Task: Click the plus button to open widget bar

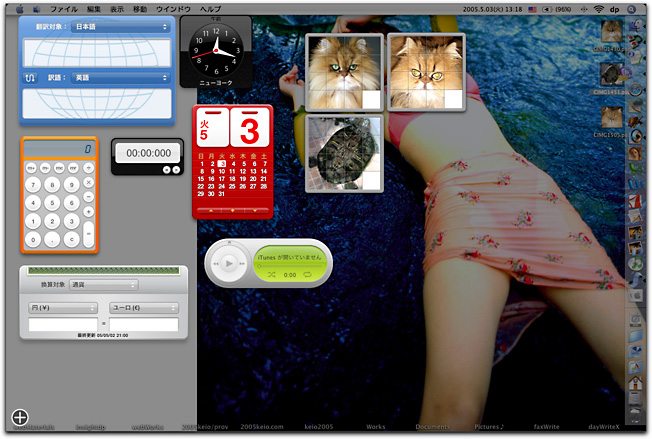Action: tap(19, 418)
